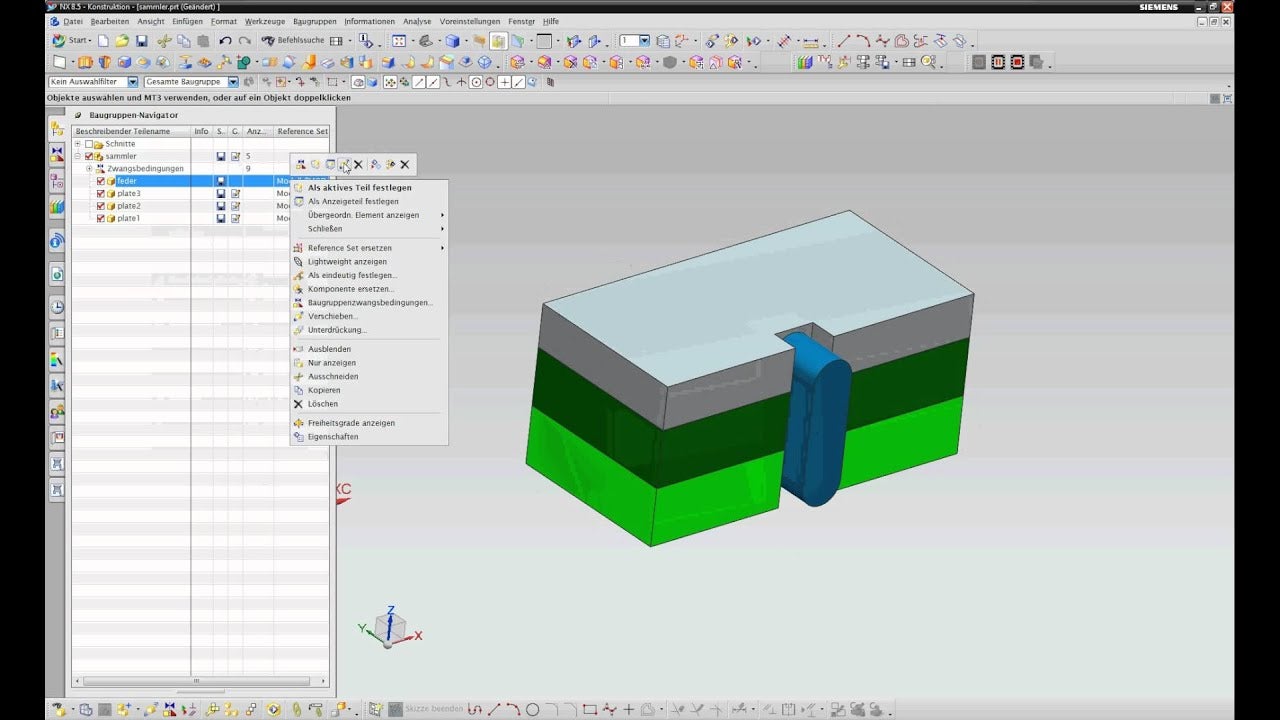Open the Schließen submenu
Viewport: 1280px width, 720px height.
coord(369,229)
